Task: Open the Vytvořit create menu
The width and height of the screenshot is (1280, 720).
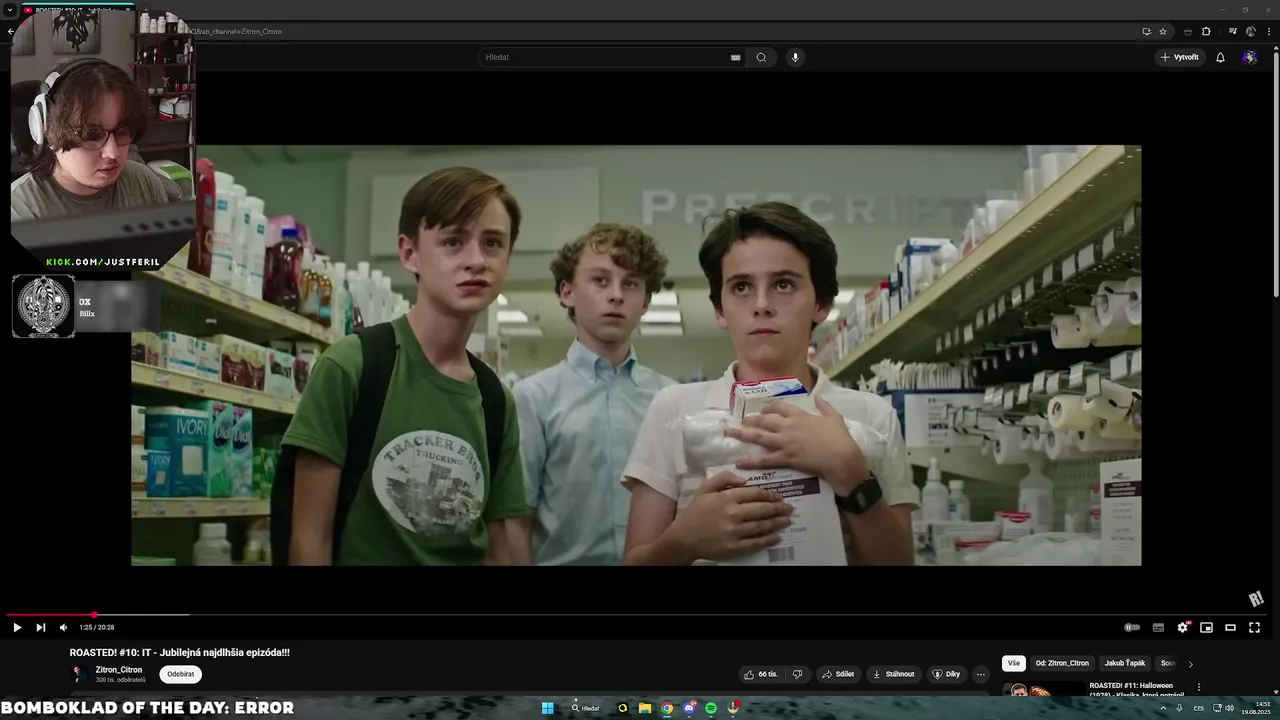Action: [1179, 57]
